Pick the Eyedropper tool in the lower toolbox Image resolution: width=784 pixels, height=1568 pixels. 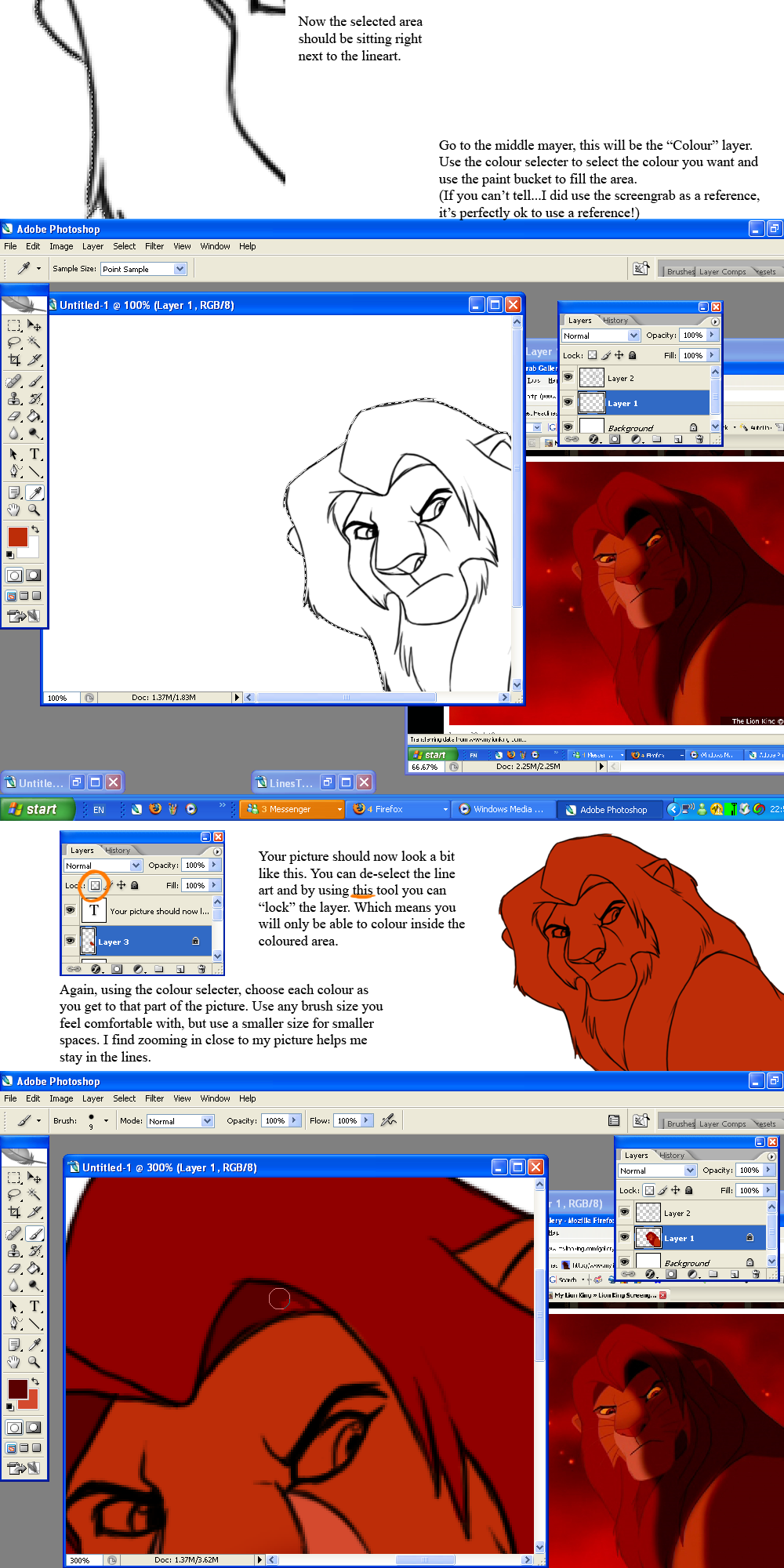click(34, 1345)
